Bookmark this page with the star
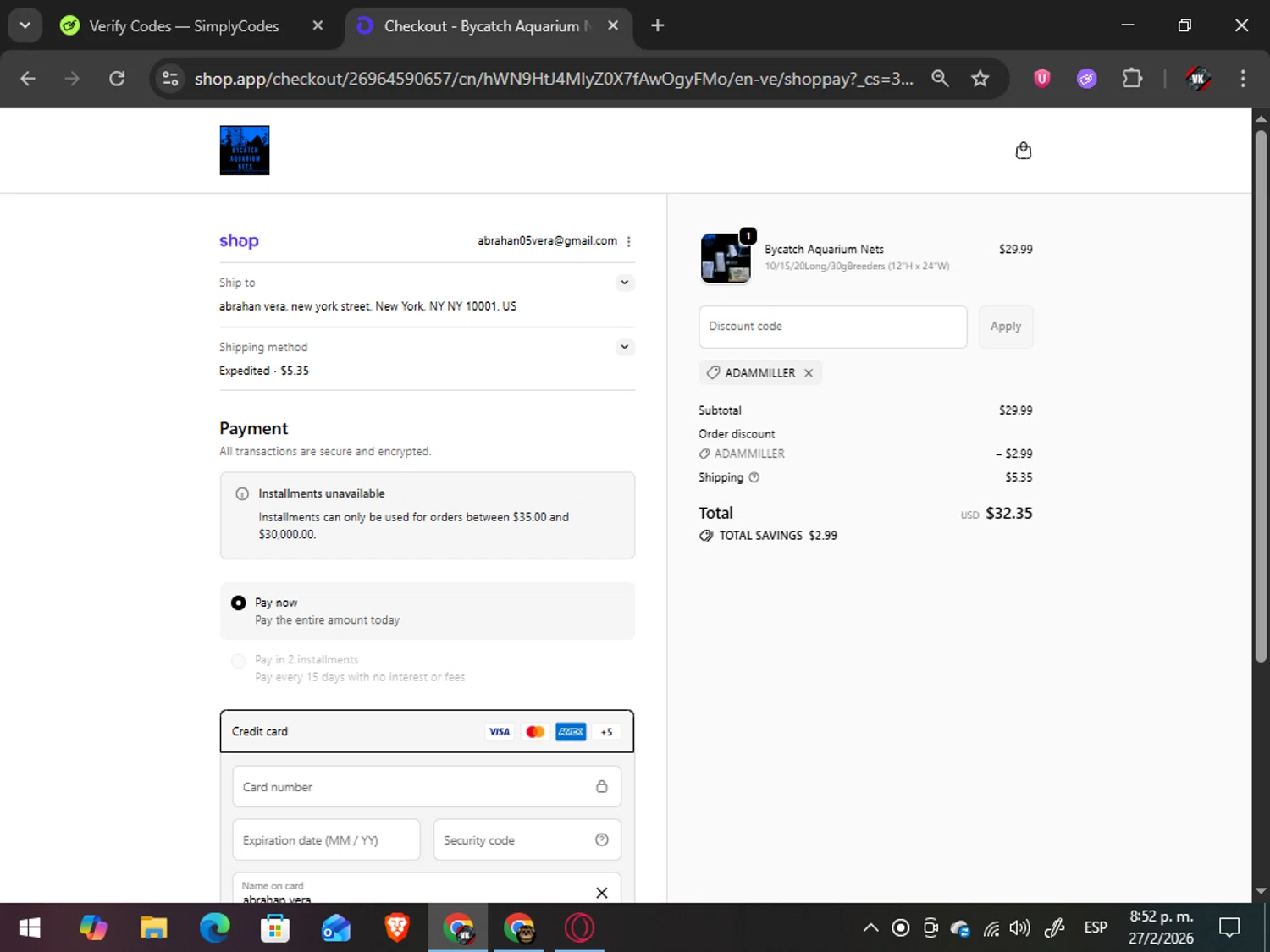The height and width of the screenshot is (952, 1270). (x=980, y=79)
